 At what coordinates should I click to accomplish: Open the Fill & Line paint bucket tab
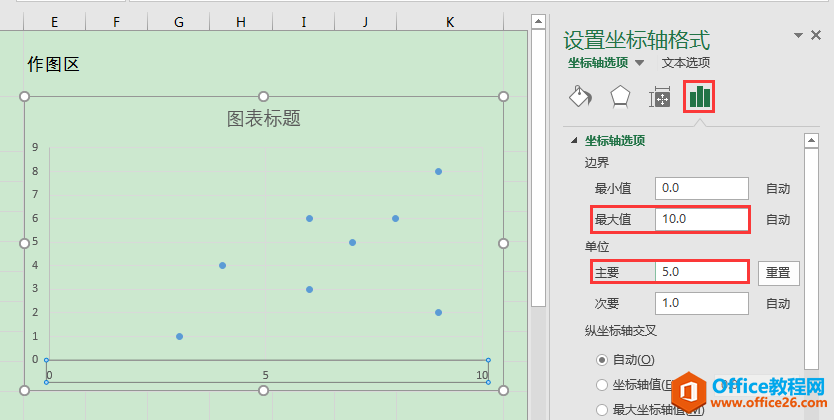point(578,96)
